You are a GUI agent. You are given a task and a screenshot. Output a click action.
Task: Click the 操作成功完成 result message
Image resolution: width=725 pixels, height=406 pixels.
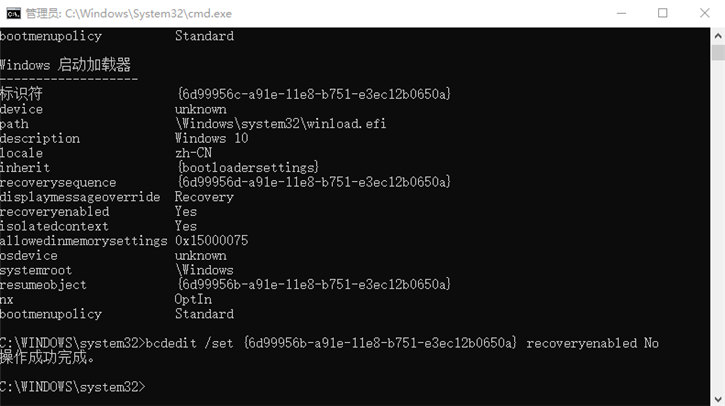click(x=48, y=357)
